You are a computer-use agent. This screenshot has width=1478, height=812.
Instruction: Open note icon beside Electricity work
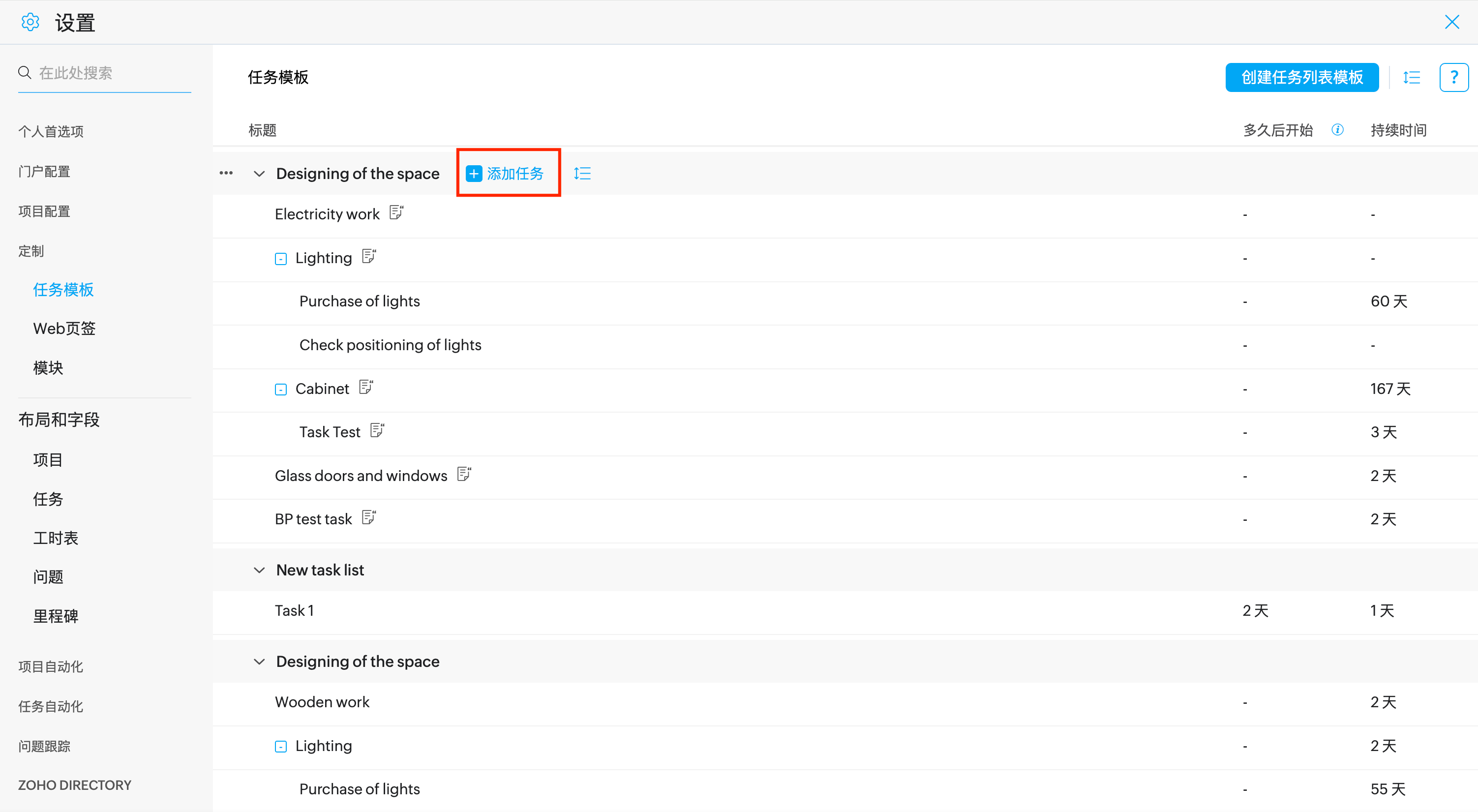click(x=396, y=212)
